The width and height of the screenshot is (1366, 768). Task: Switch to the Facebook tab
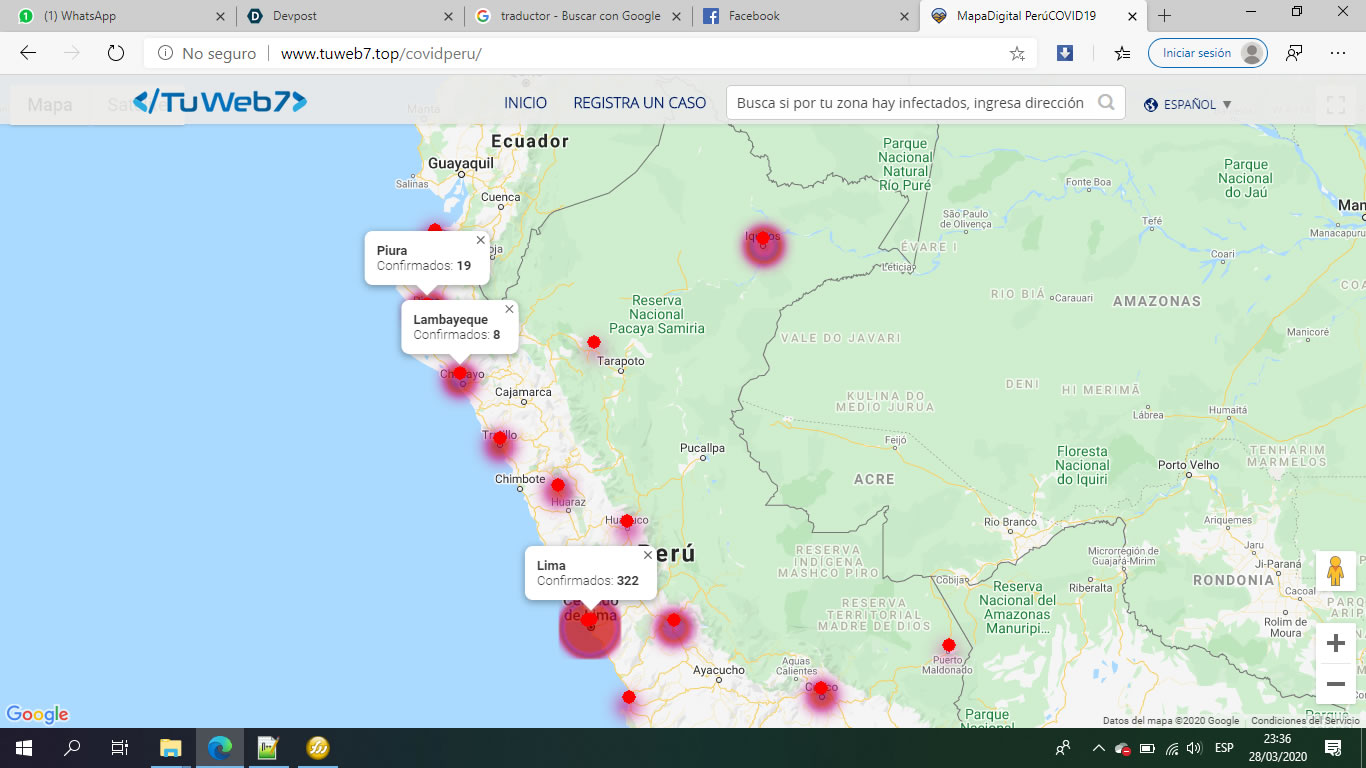[806, 16]
